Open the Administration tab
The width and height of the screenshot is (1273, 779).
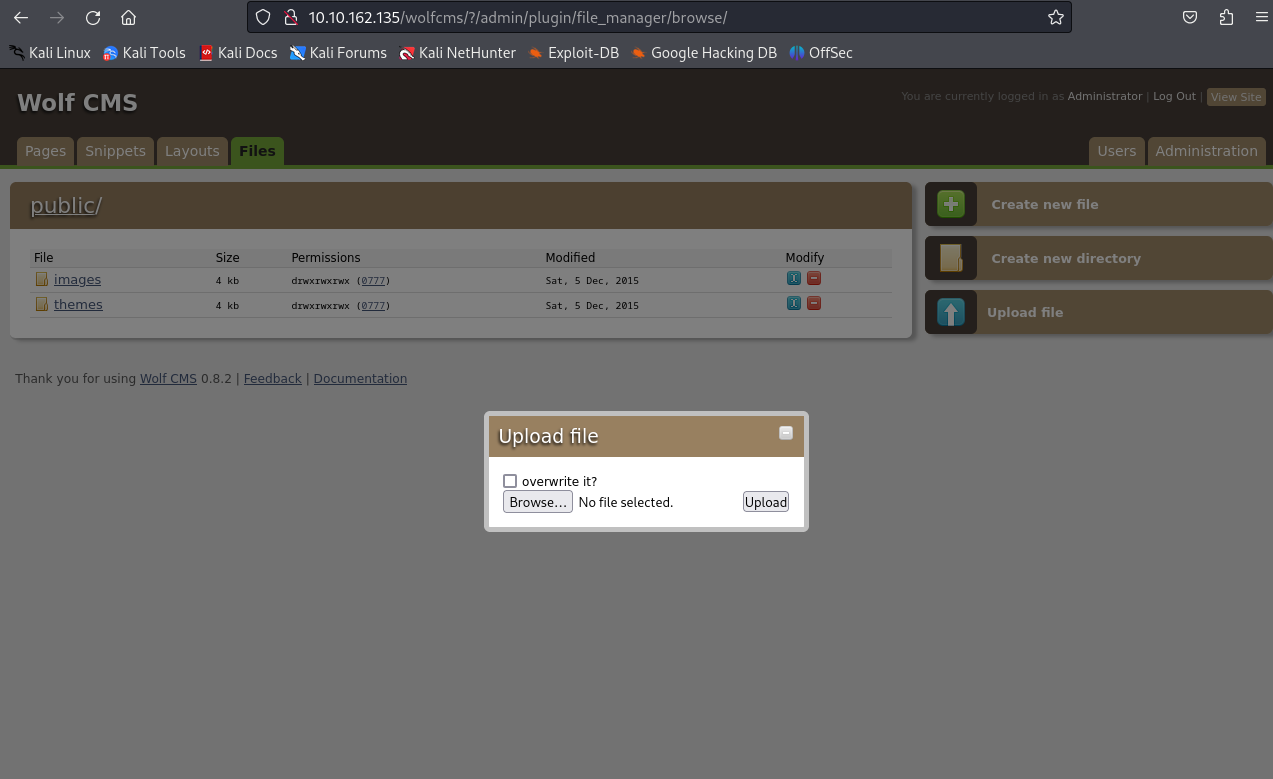click(1206, 151)
